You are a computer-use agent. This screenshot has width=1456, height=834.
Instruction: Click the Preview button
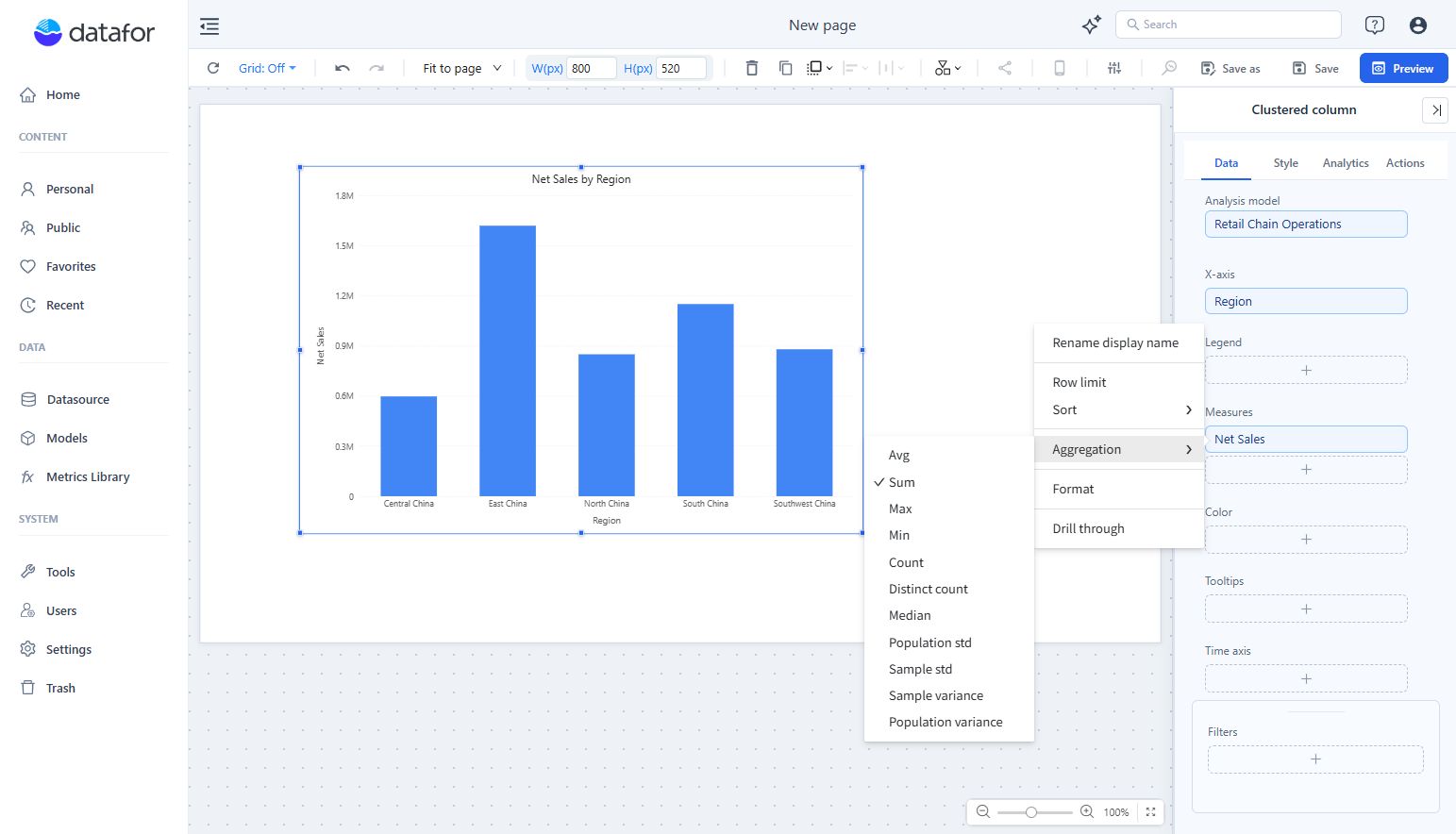(1404, 68)
